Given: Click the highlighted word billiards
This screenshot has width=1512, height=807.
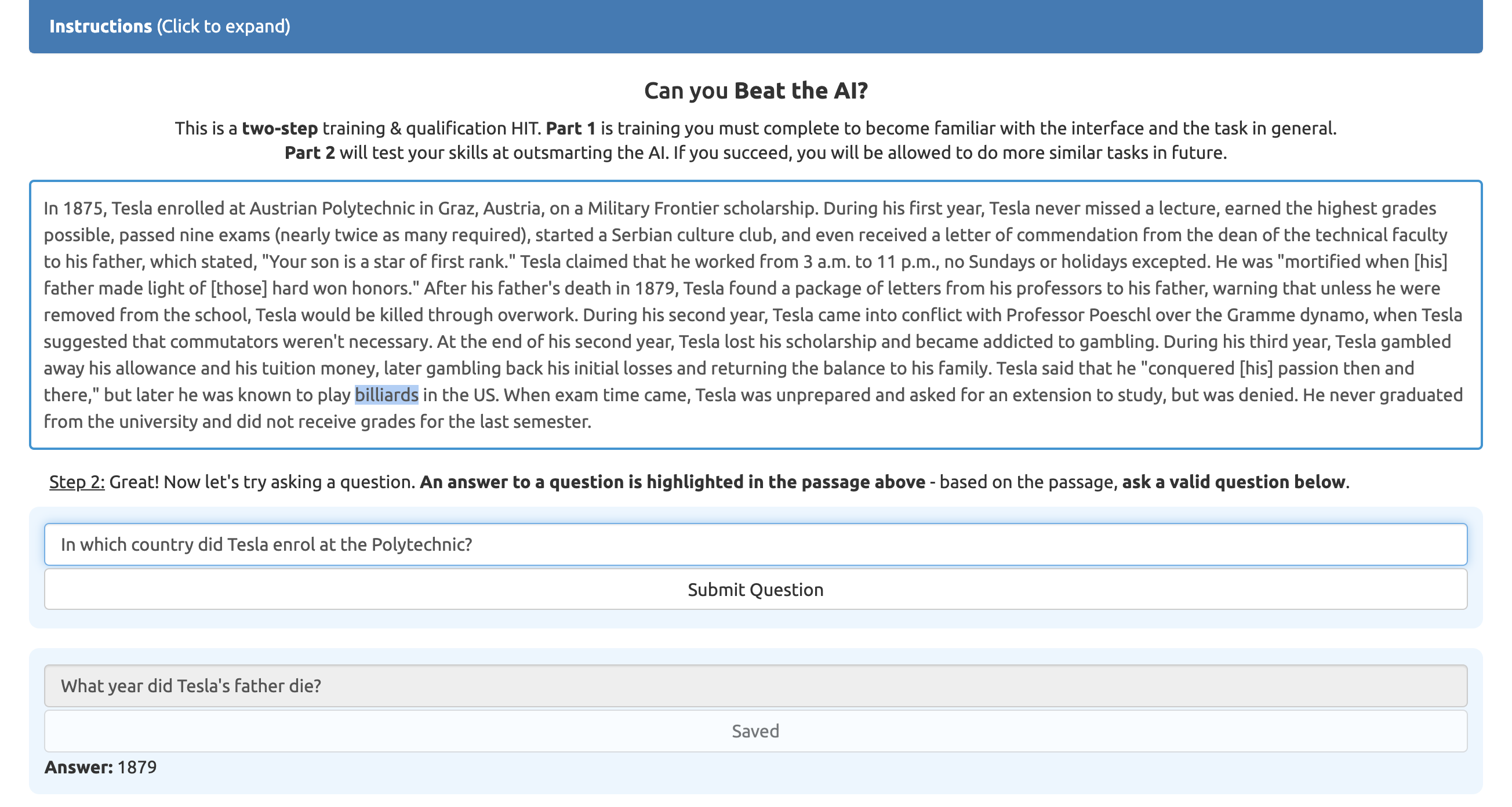Looking at the screenshot, I should click(386, 395).
